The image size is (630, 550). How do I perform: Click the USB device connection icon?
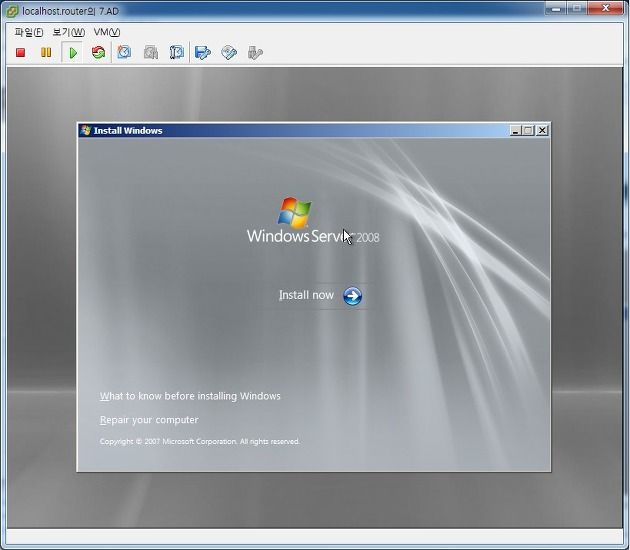coord(255,53)
